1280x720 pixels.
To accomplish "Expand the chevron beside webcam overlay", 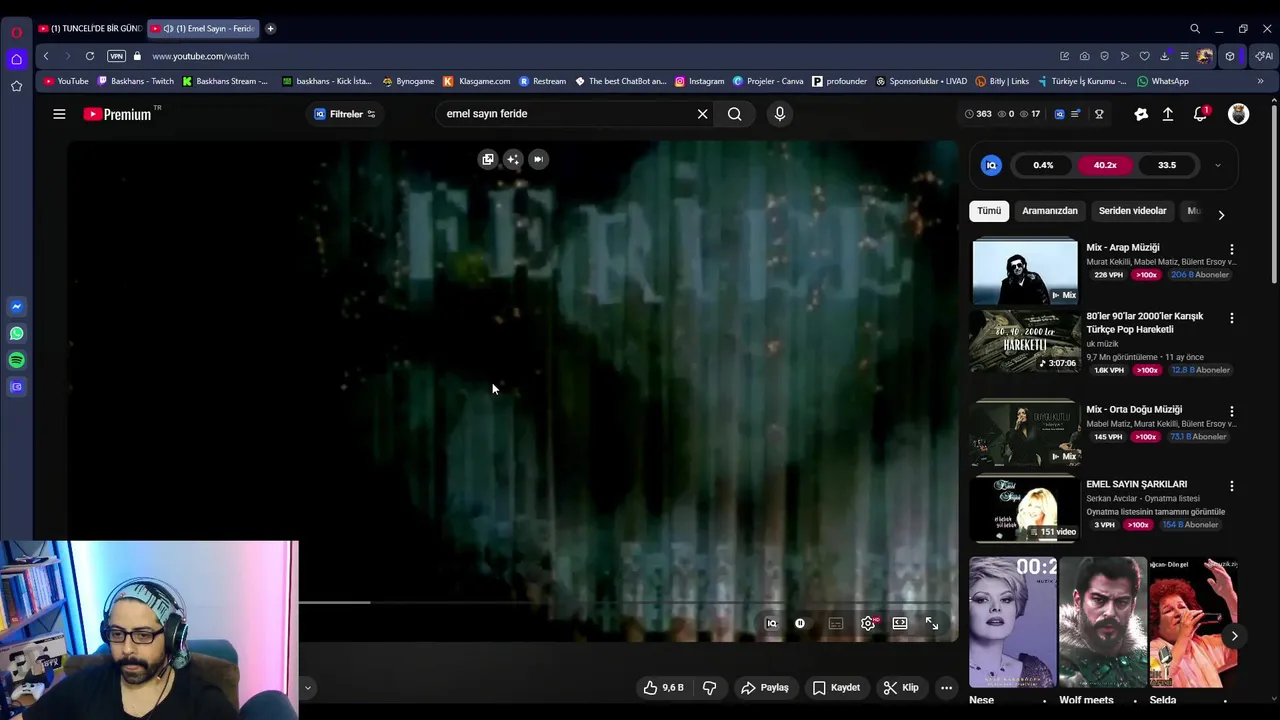I will pyautogui.click(x=308, y=687).
